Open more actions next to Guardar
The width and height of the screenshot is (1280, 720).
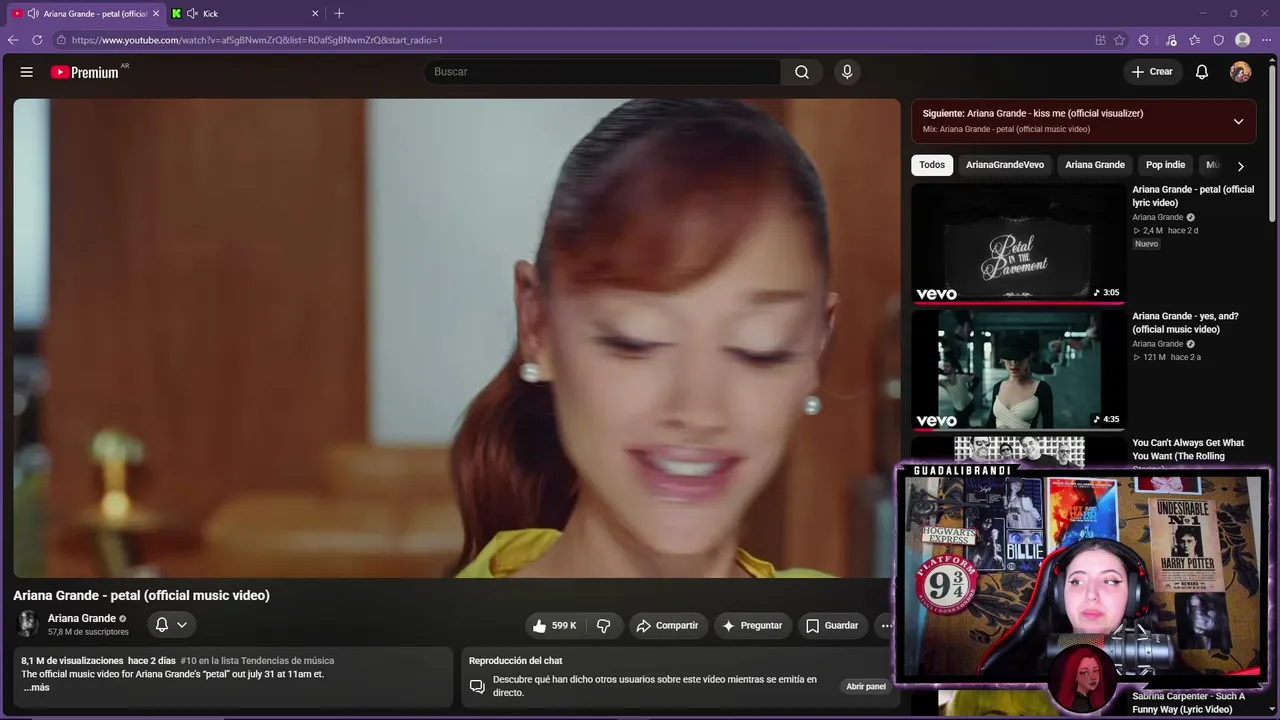[885, 626]
